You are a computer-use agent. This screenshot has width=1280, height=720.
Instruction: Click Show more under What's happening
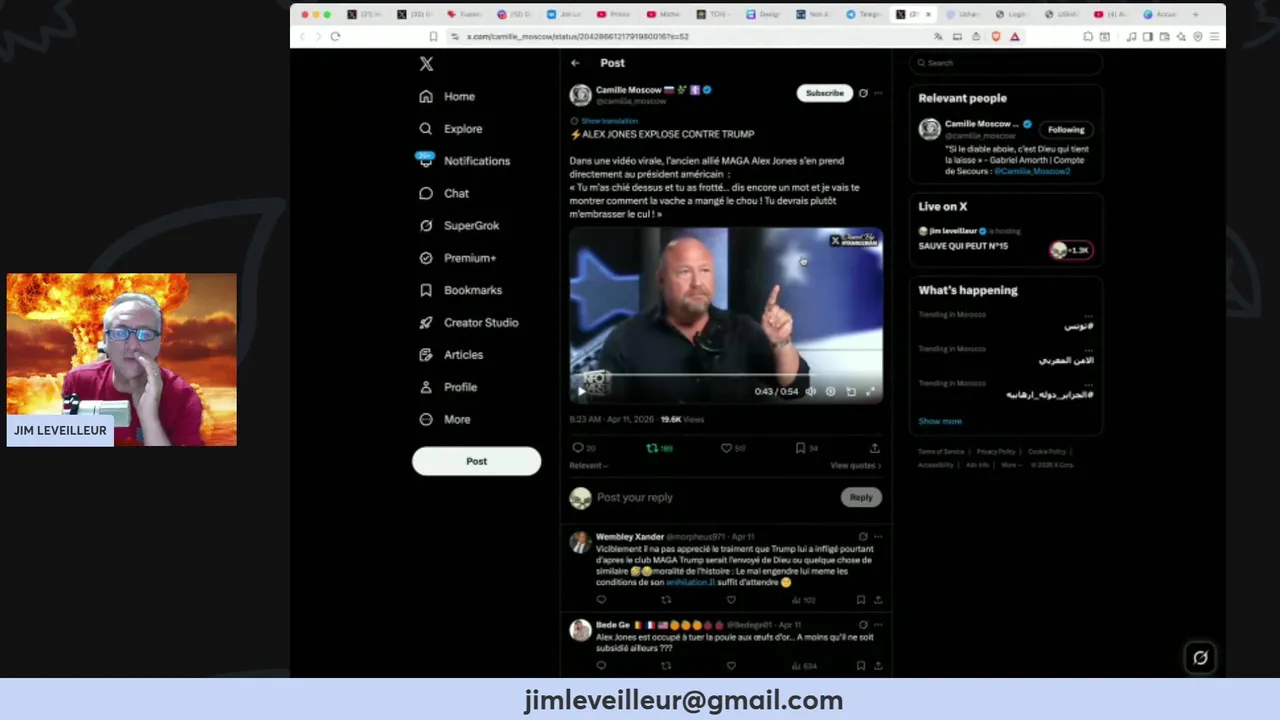(940, 421)
